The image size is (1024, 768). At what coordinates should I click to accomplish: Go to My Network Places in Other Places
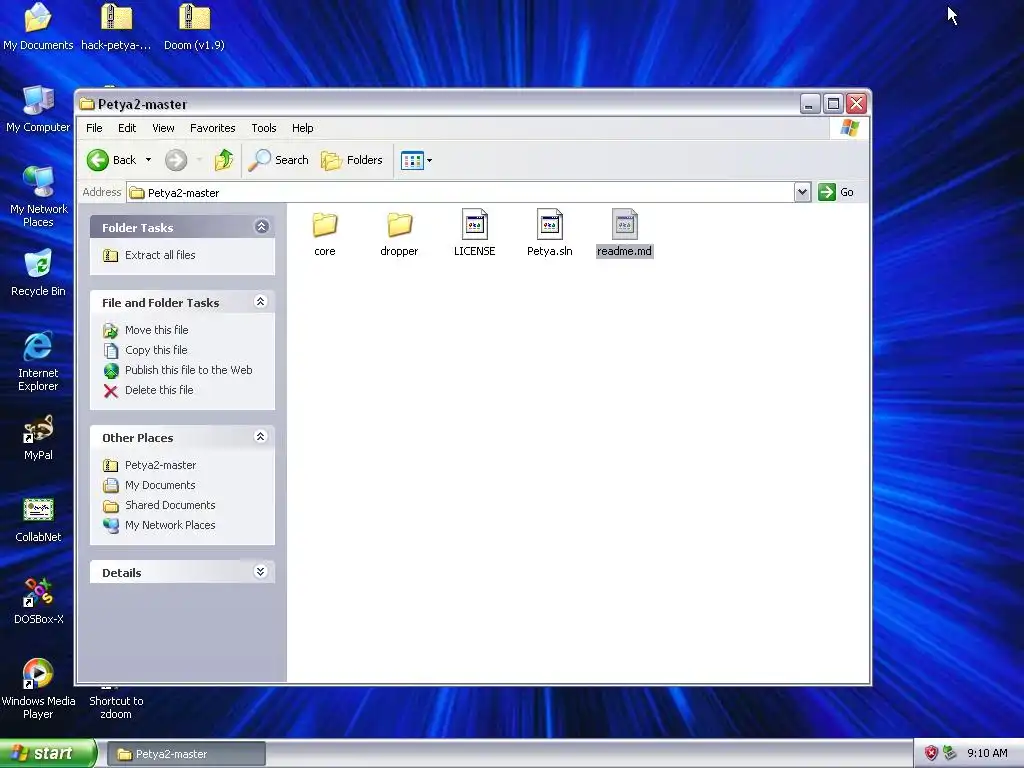point(170,526)
